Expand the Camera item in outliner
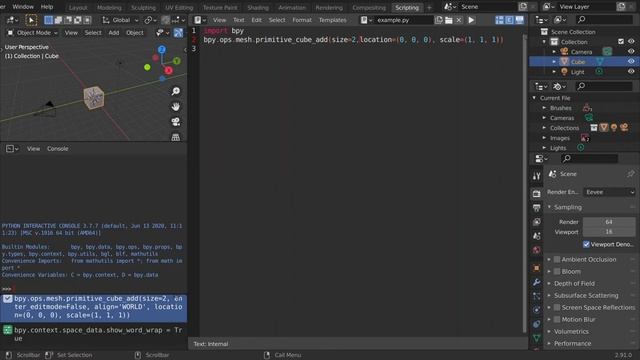 554,52
